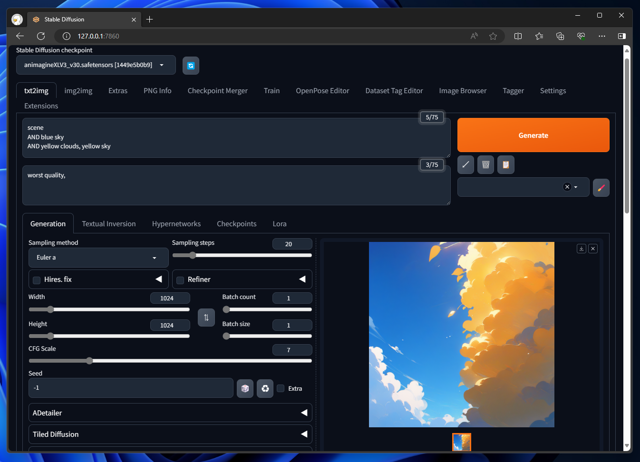This screenshot has width=640, height=462.
Task: Open the Image Browser tab
Action: (x=463, y=91)
